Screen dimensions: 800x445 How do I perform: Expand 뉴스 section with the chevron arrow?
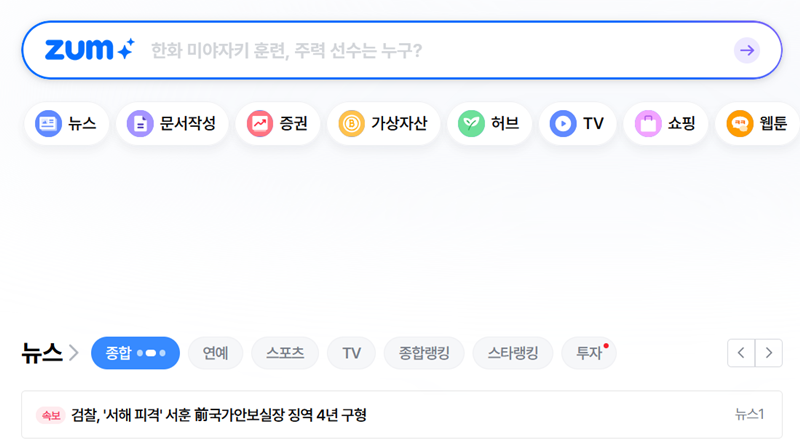click(74, 353)
